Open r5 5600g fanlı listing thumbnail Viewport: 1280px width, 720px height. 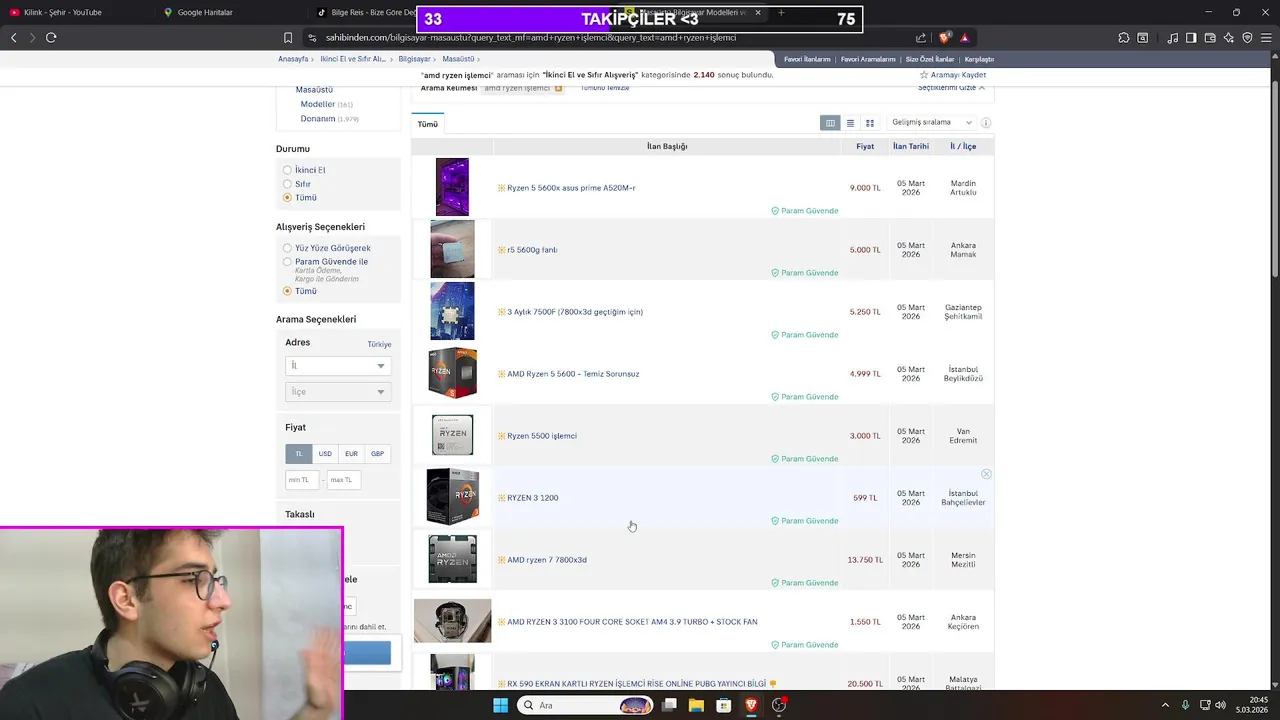pyautogui.click(x=452, y=249)
